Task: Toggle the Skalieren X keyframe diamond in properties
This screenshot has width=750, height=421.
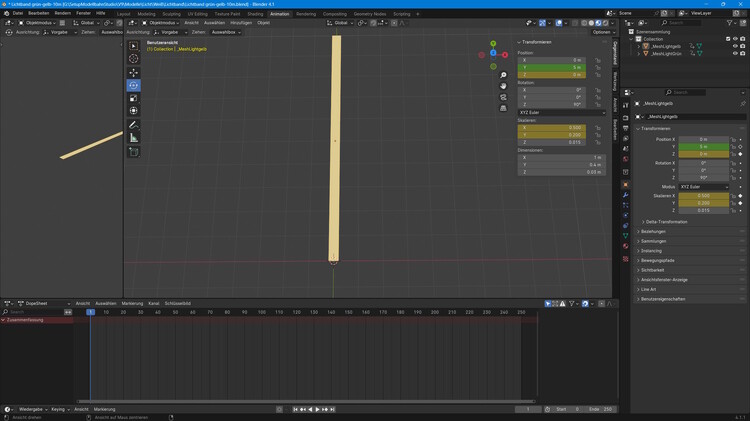Action: coord(740,196)
